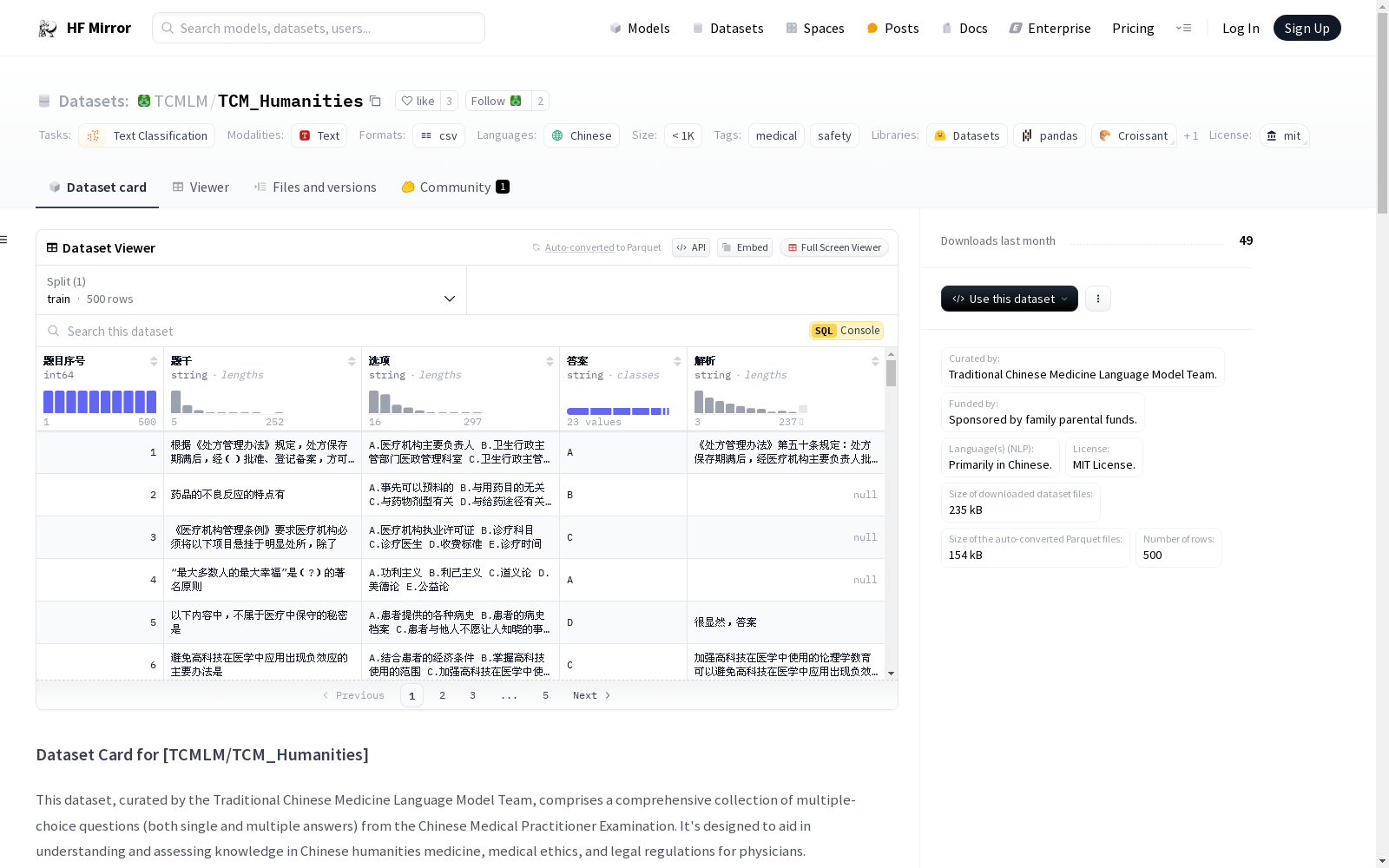
Task: Sort the 解析 column
Action: tap(875, 361)
